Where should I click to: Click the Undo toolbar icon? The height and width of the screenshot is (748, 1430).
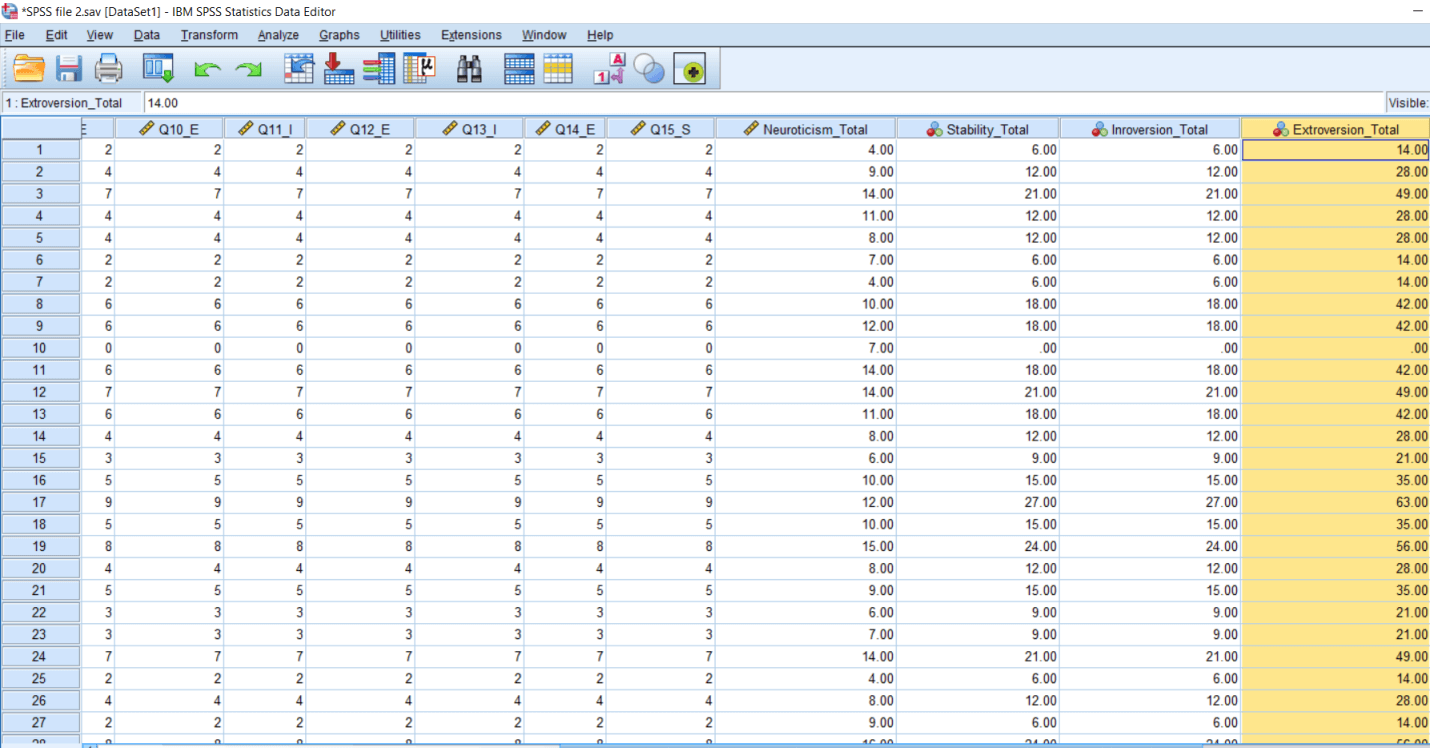point(206,68)
